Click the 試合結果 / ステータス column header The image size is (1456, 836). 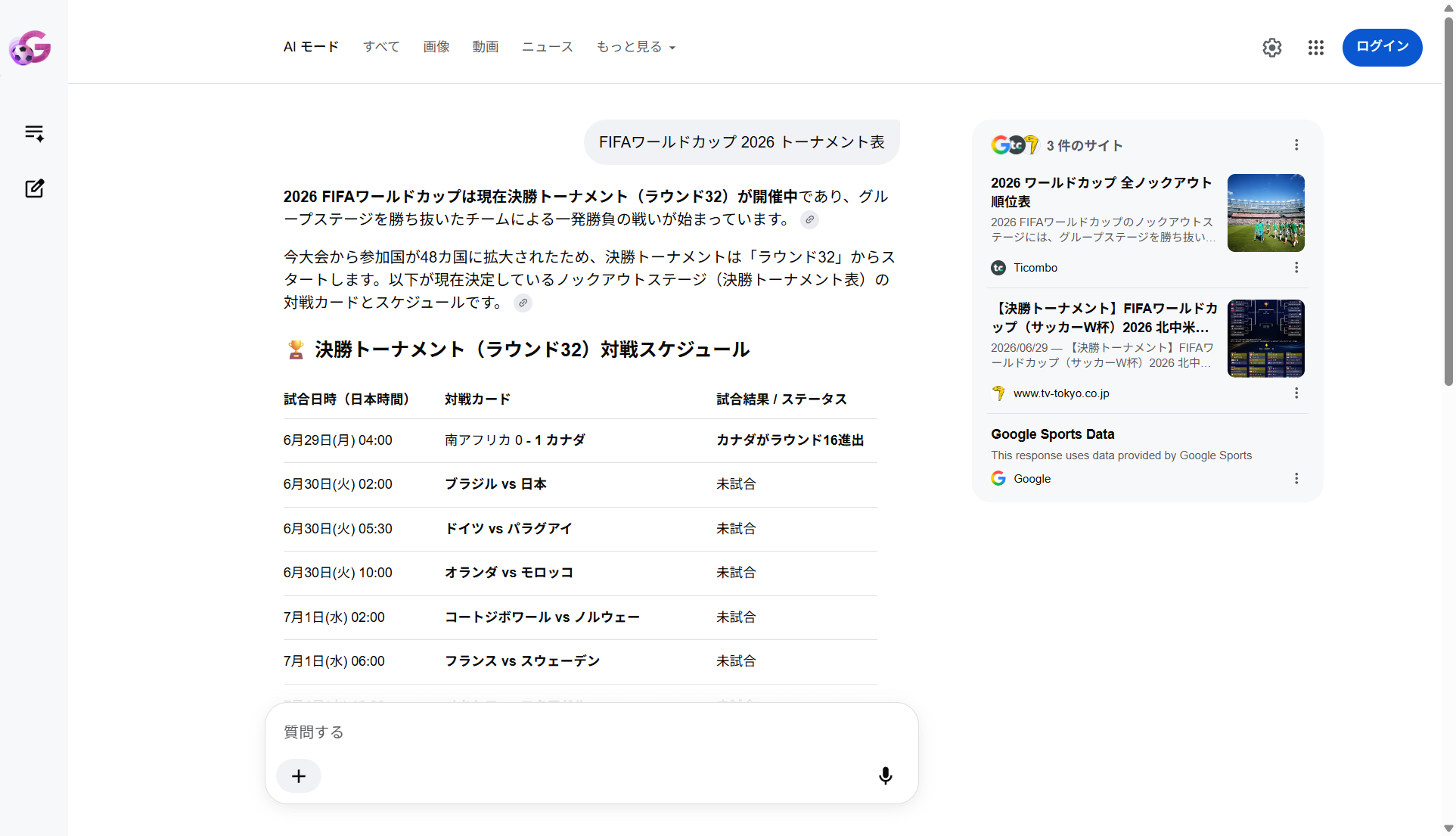(781, 399)
